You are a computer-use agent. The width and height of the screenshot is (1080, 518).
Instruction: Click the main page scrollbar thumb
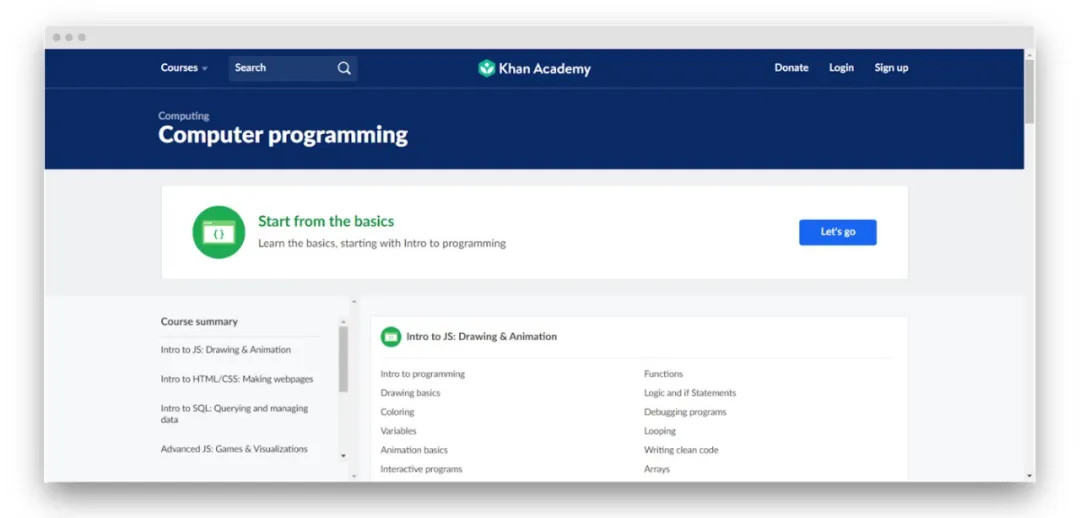[1029, 91]
